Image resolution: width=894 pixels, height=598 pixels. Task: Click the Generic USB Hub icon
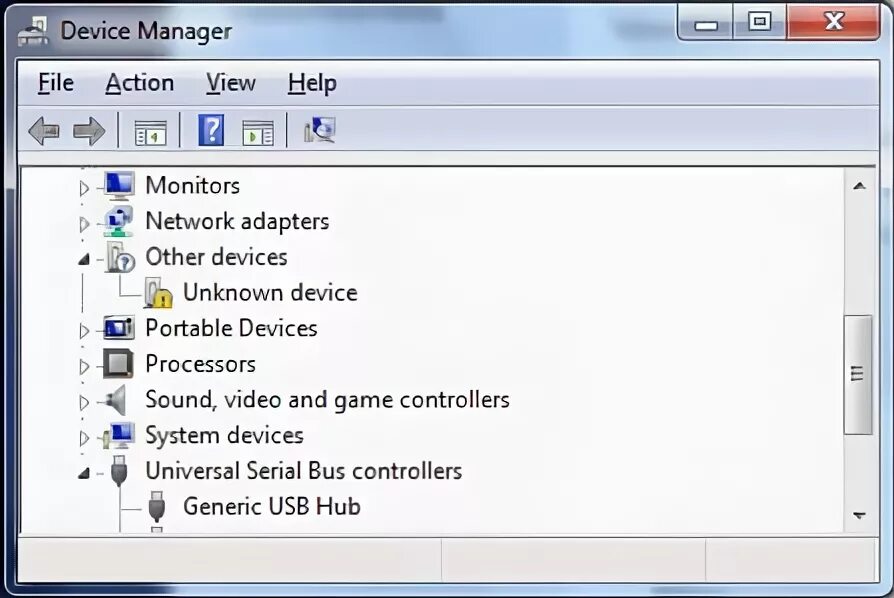tap(157, 506)
